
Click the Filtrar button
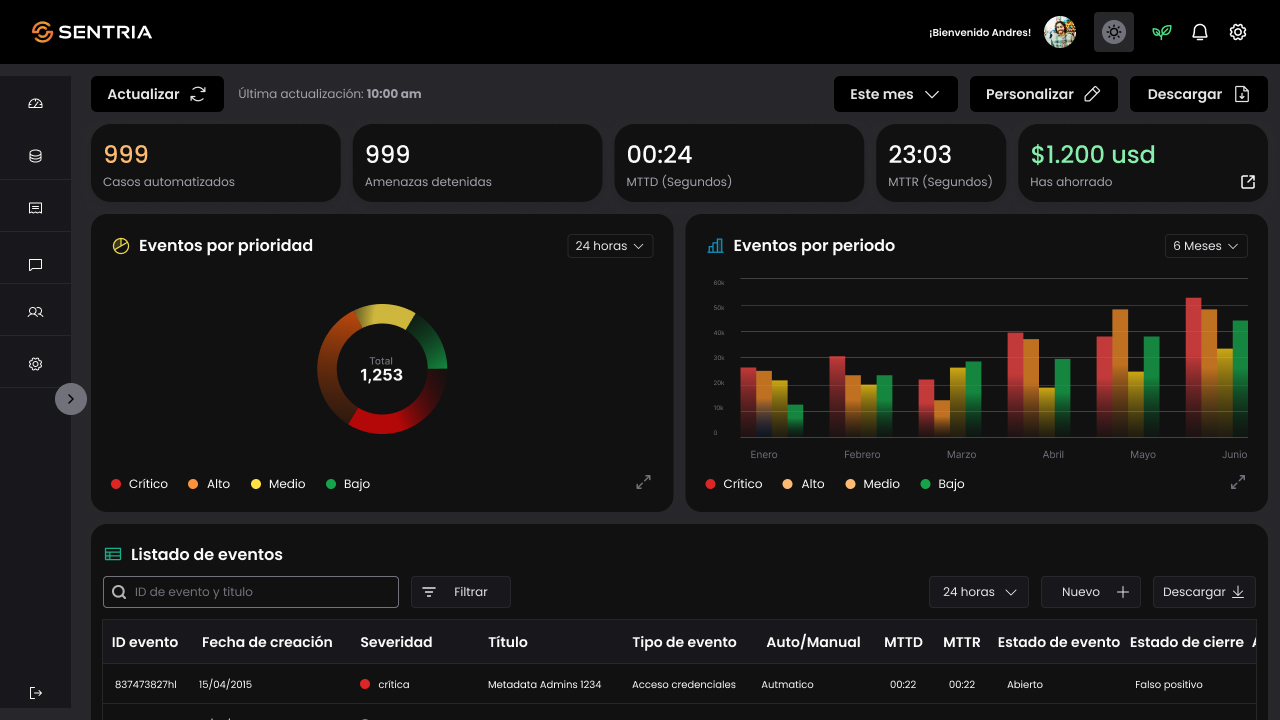tap(461, 592)
